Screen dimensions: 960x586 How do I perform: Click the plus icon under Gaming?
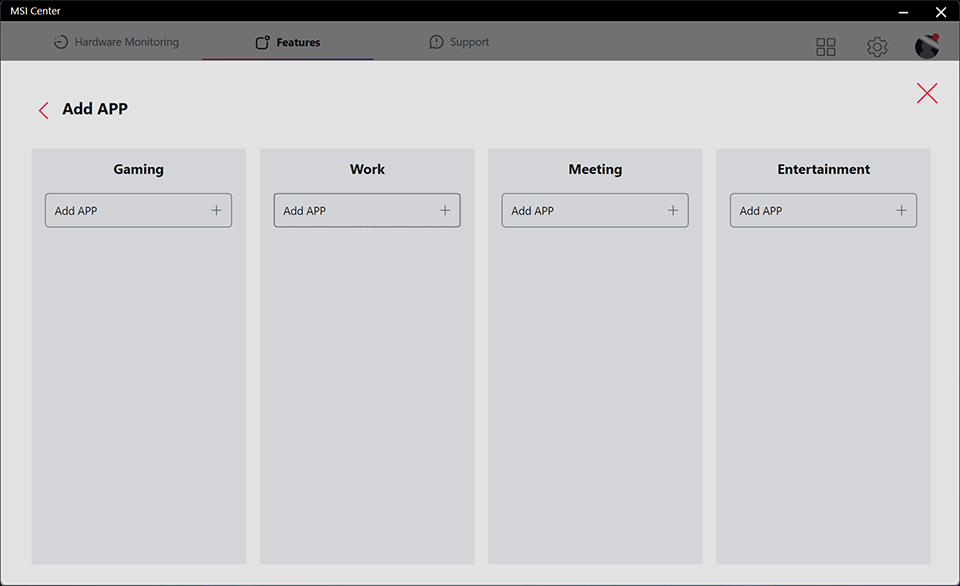coord(216,211)
